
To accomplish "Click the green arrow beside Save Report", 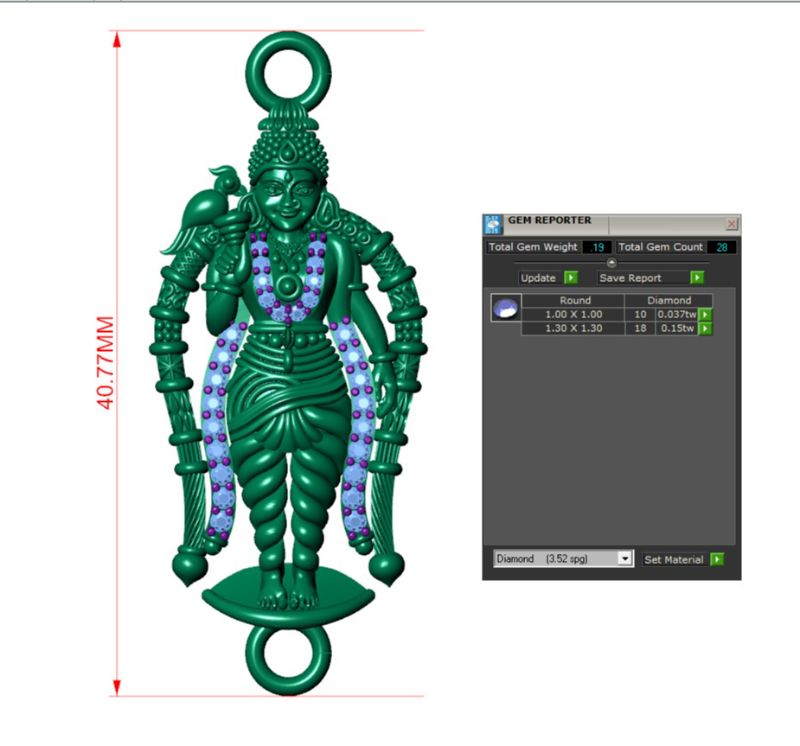I will tap(696, 277).
